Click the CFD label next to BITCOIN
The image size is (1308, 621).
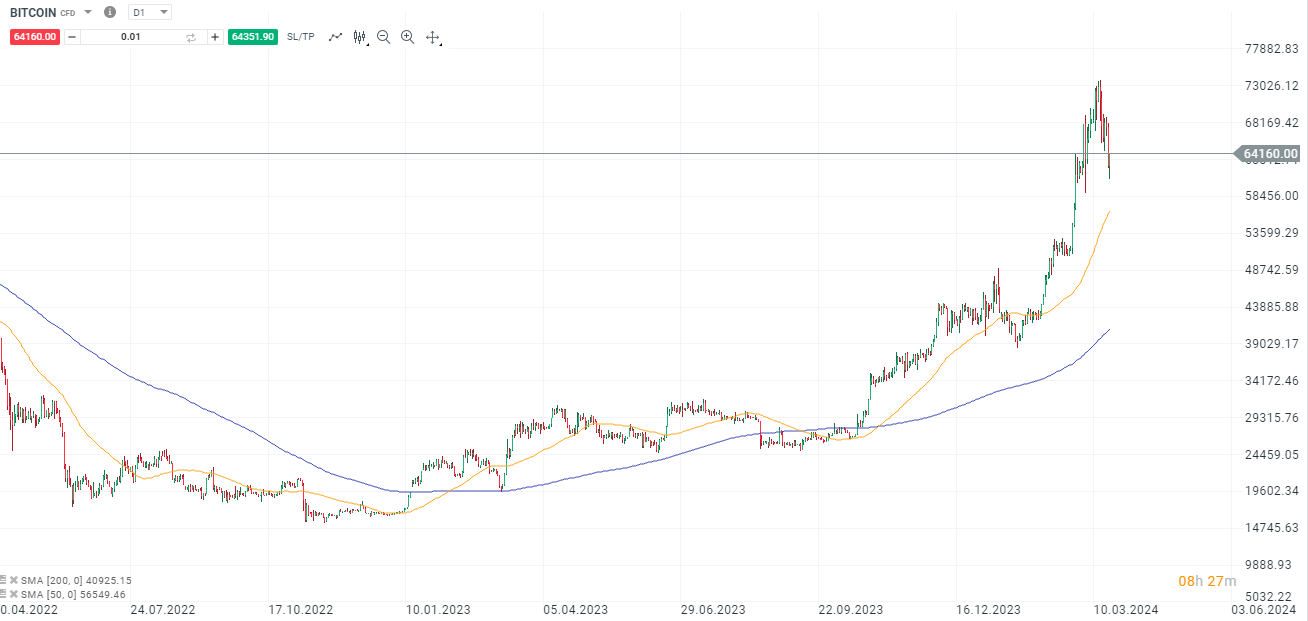(x=66, y=13)
